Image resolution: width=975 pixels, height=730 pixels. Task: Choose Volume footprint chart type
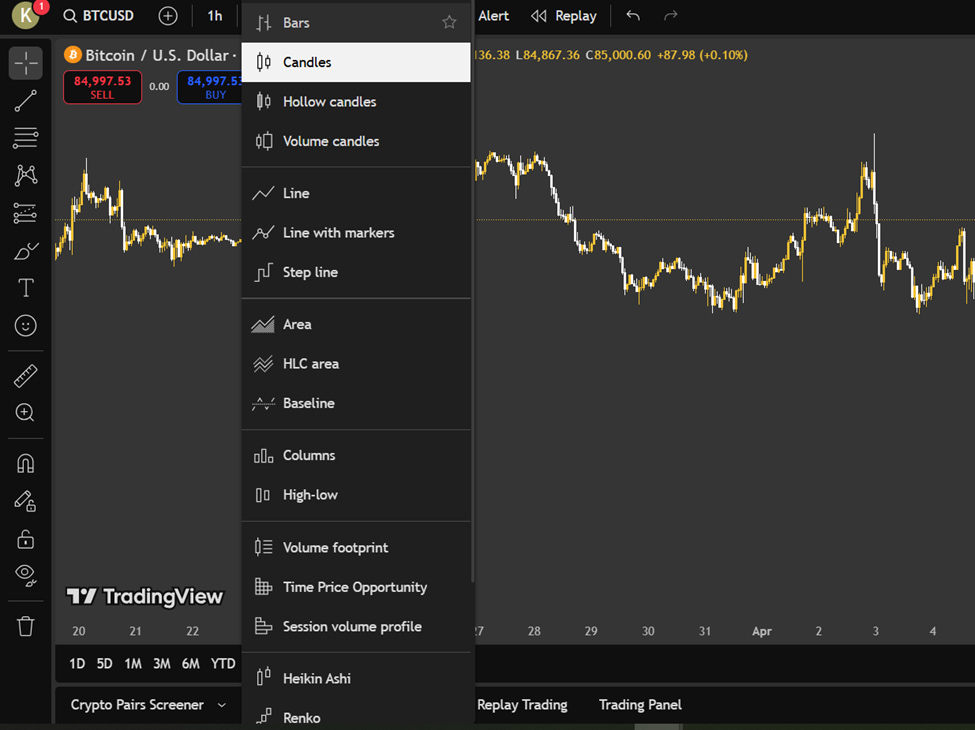[x=356, y=547]
